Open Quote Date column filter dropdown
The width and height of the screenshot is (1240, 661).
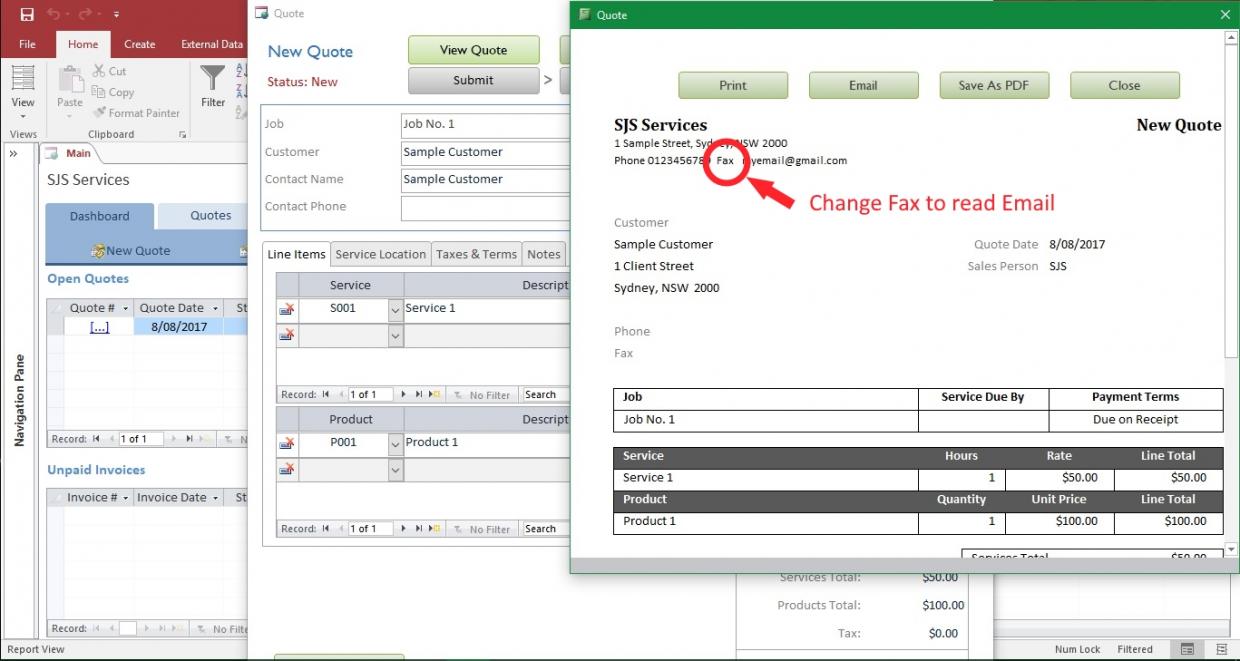click(212, 308)
